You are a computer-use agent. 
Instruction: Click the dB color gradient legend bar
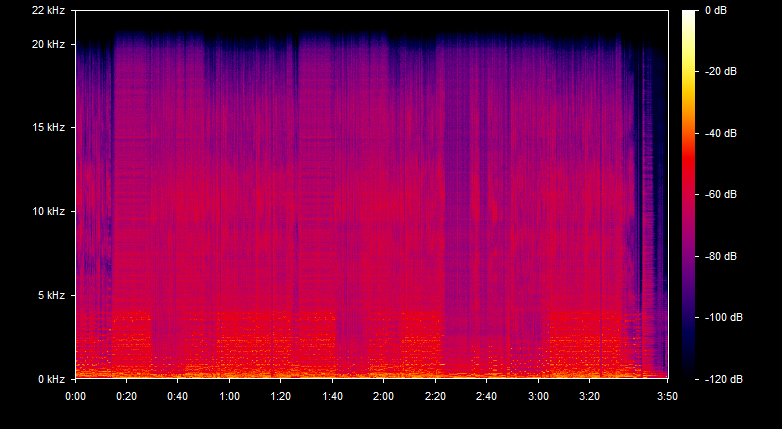[x=689, y=195]
